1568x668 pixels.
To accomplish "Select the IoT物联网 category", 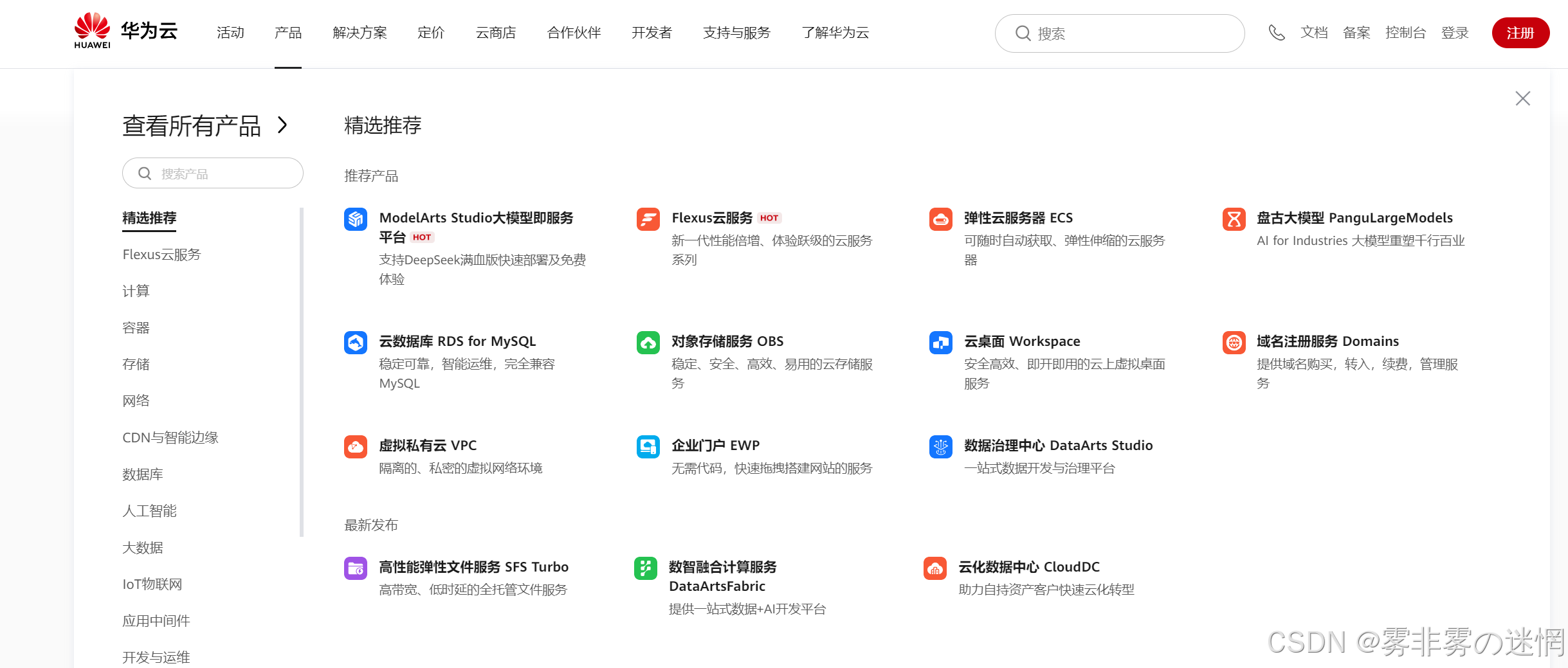I will pyautogui.click(x=152, y=584).
